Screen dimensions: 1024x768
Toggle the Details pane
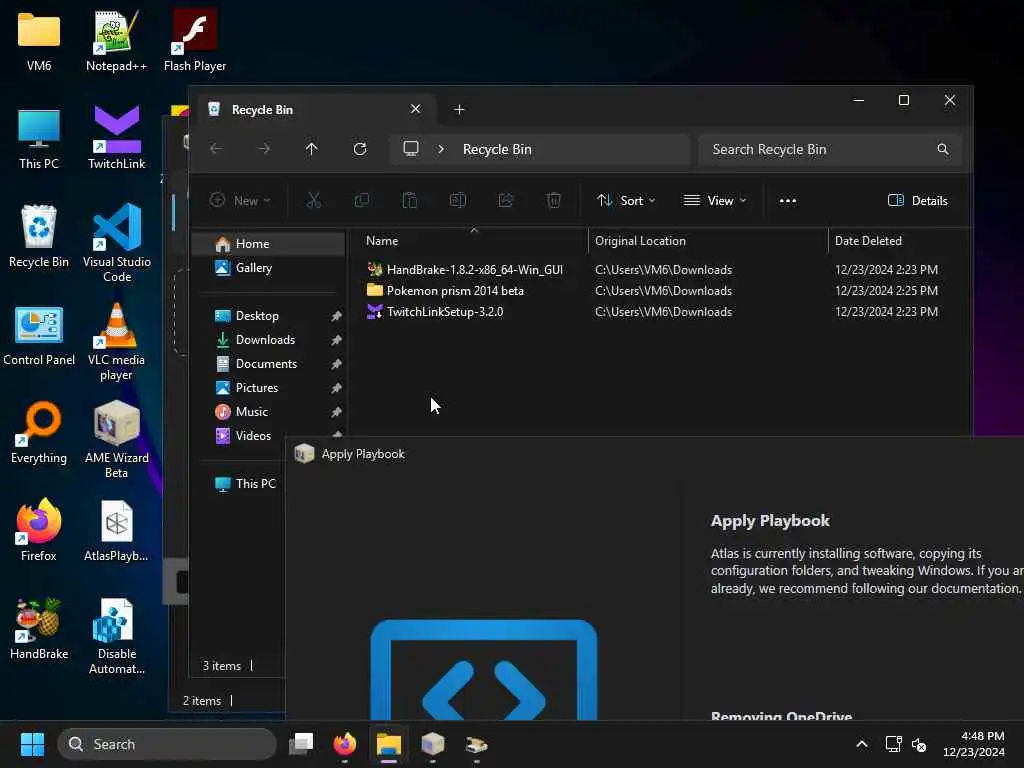(x=918, y=200)
